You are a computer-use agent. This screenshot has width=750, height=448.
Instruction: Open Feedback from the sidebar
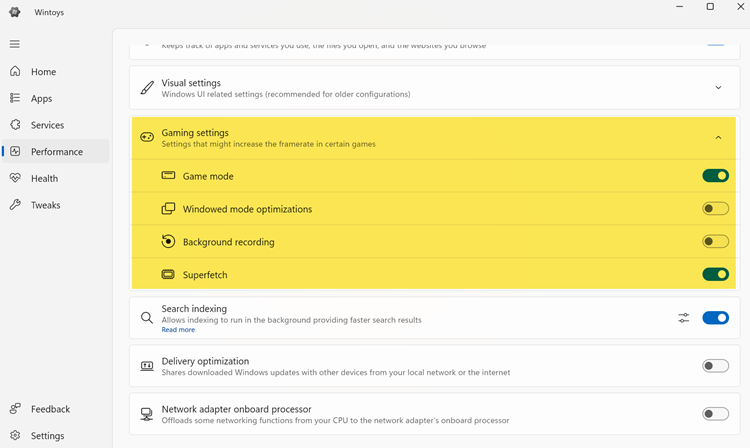pyautogui.click(x=50, y=409)
